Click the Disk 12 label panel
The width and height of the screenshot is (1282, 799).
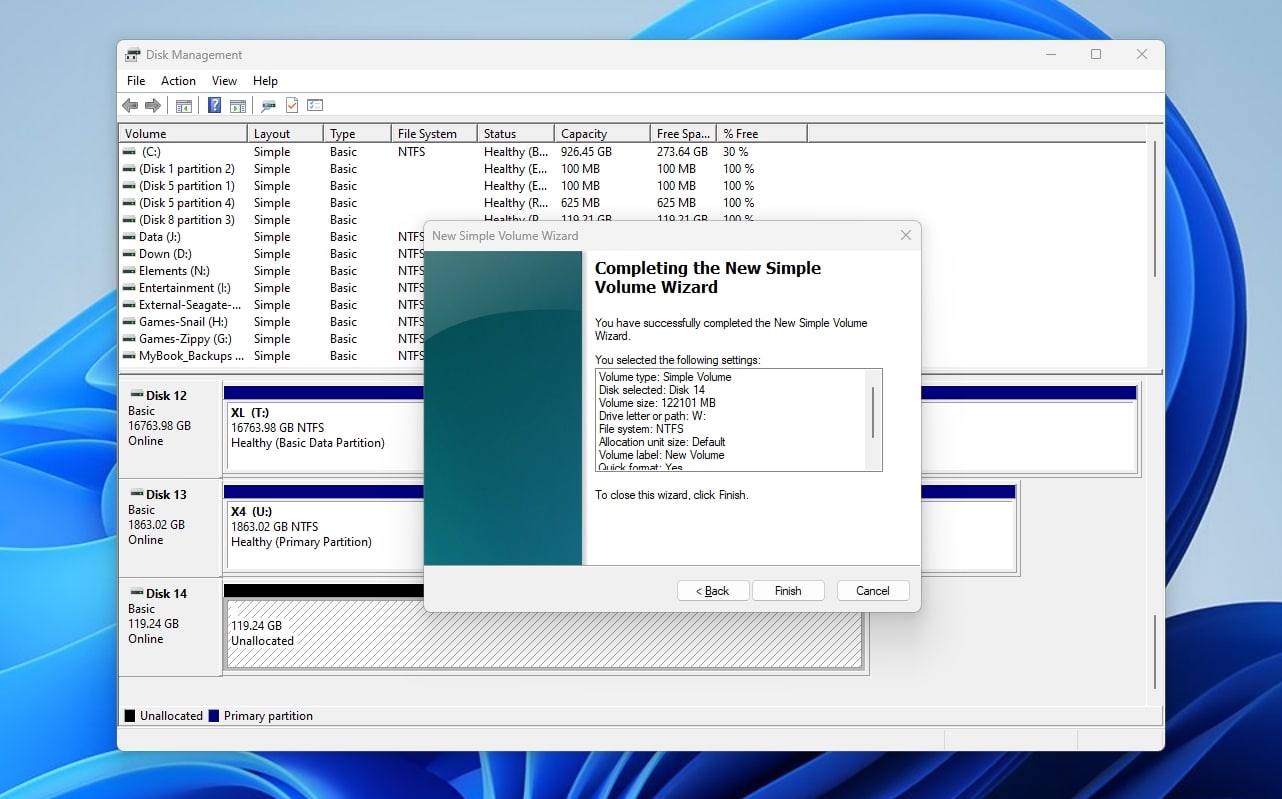point(169,428)
